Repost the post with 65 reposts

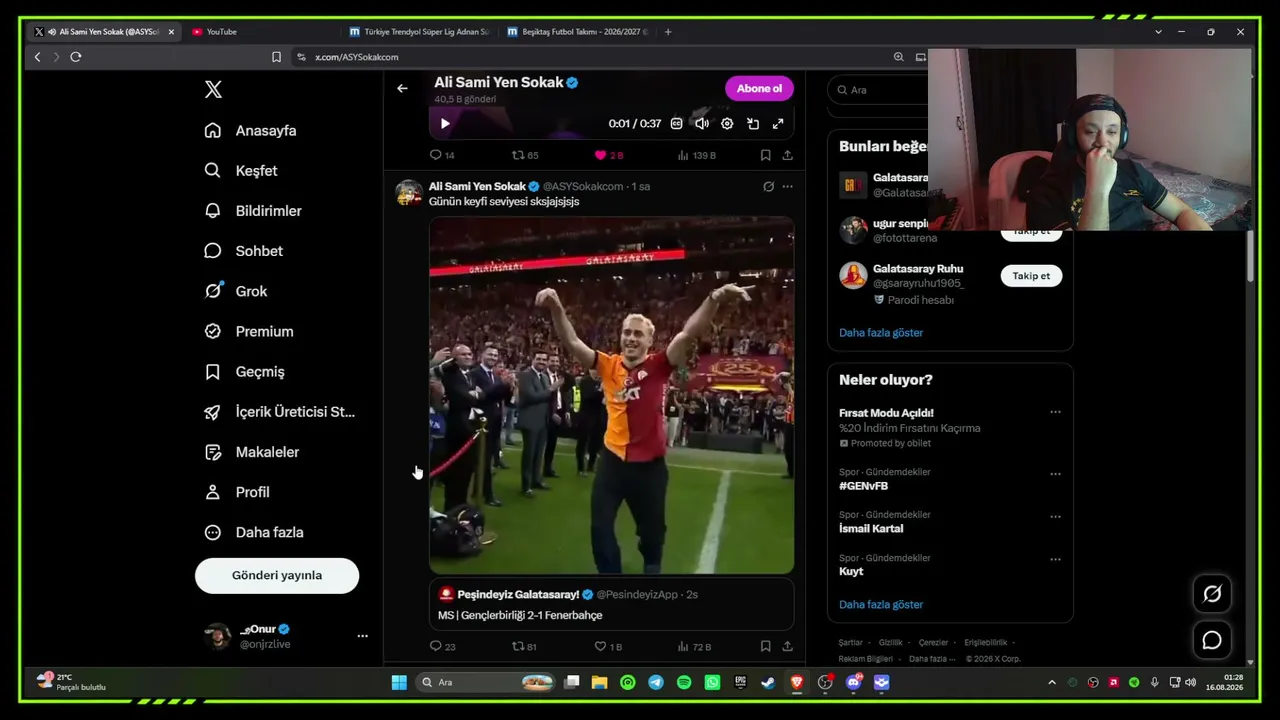pos(525,155)
